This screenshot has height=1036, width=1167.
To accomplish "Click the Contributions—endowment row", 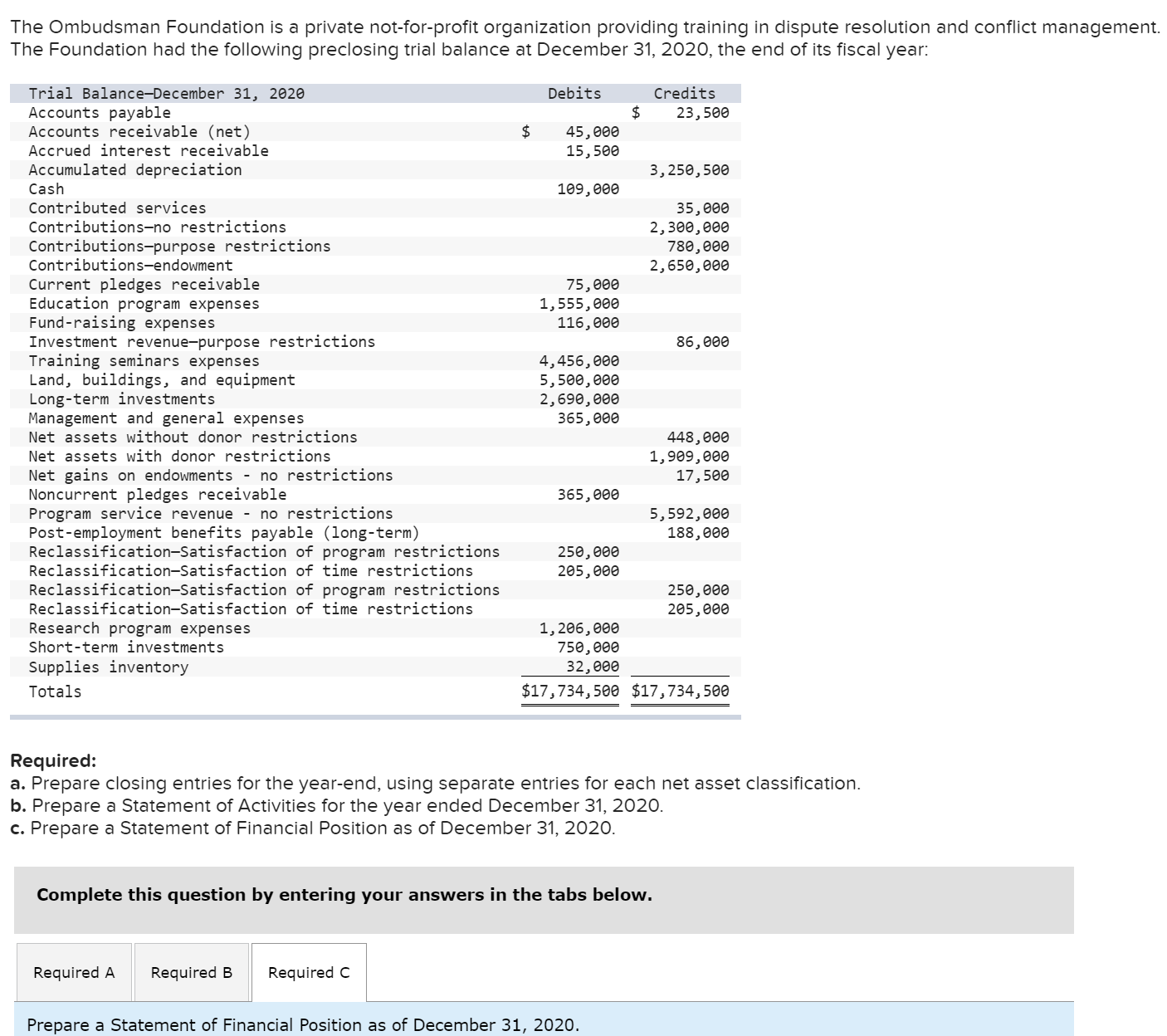I will click(x=131, y=265).
